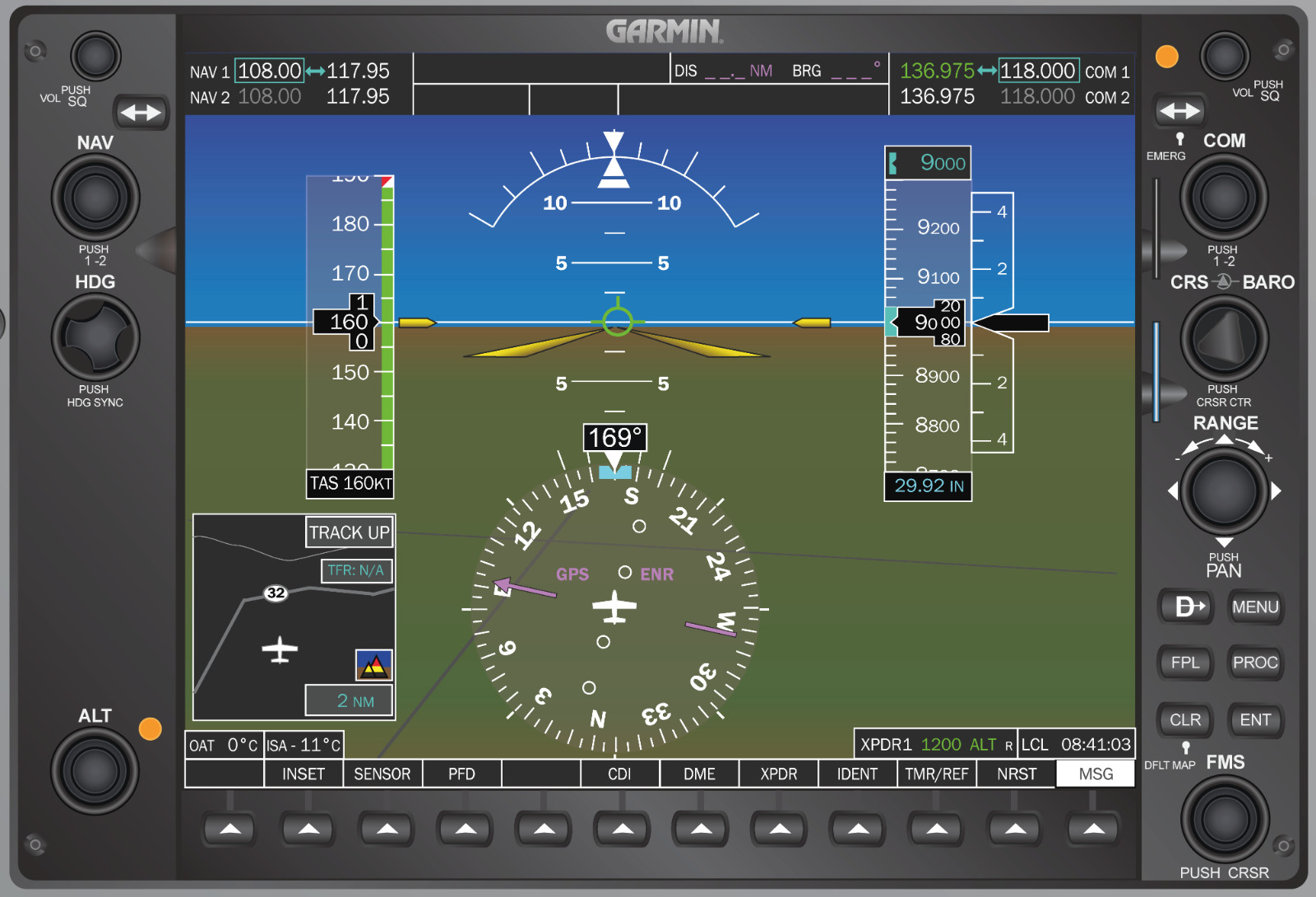1316x897 pixels.
Task: Click the COM 1 standby frequency 118.000 box
Action: tap(1039, 71)
